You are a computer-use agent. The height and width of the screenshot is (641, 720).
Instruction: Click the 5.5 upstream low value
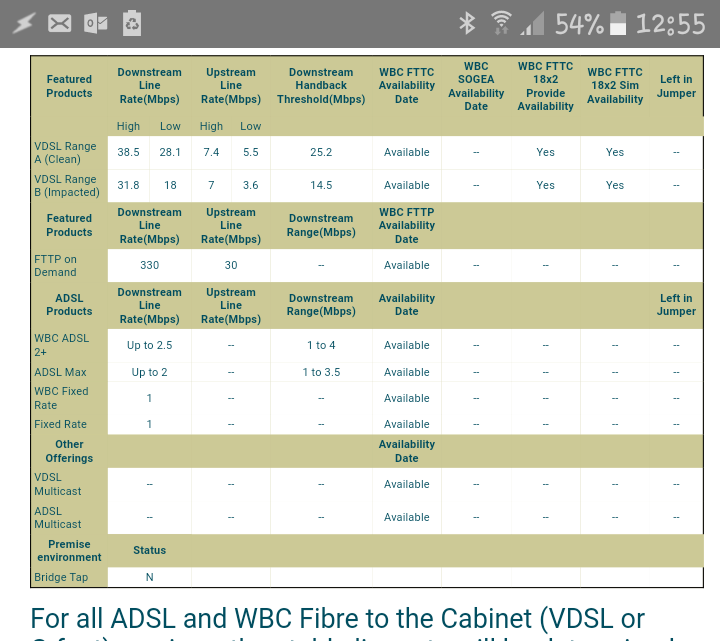point(251,152)
